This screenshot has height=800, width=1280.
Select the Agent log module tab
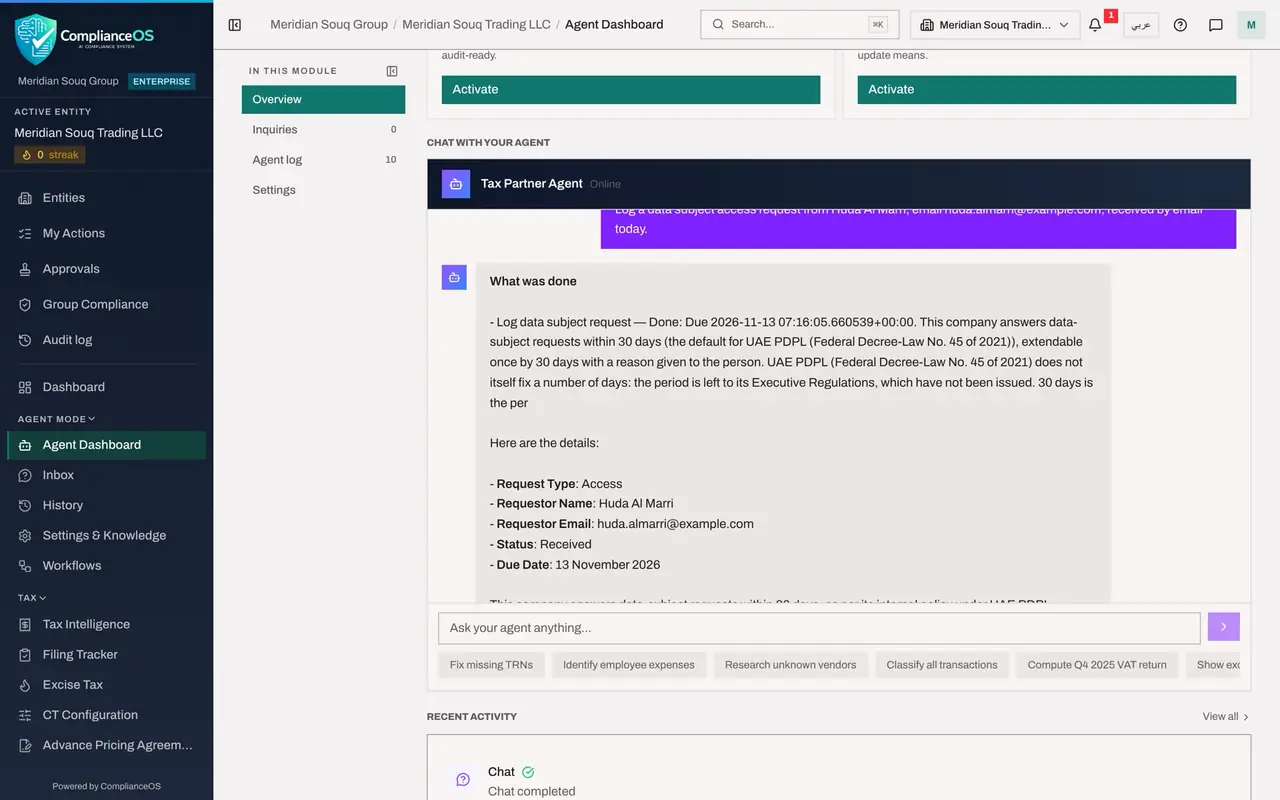[x=323, y=159]
